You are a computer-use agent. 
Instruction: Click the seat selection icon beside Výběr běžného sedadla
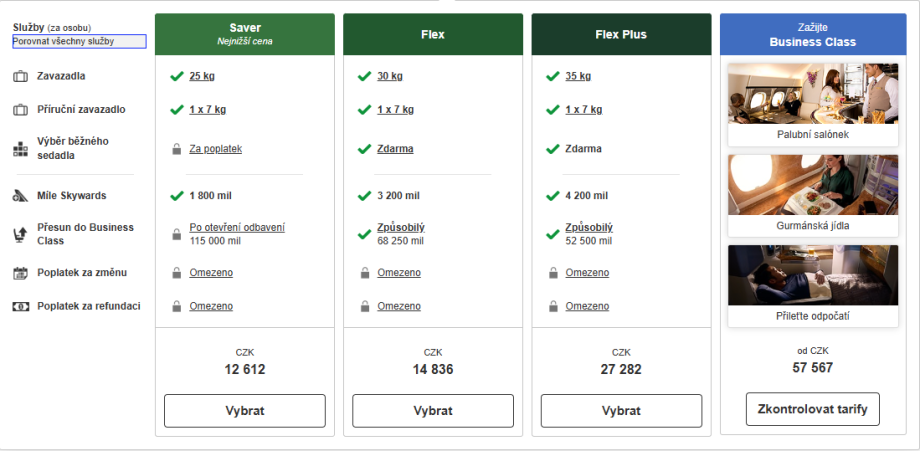pos(20,149)
